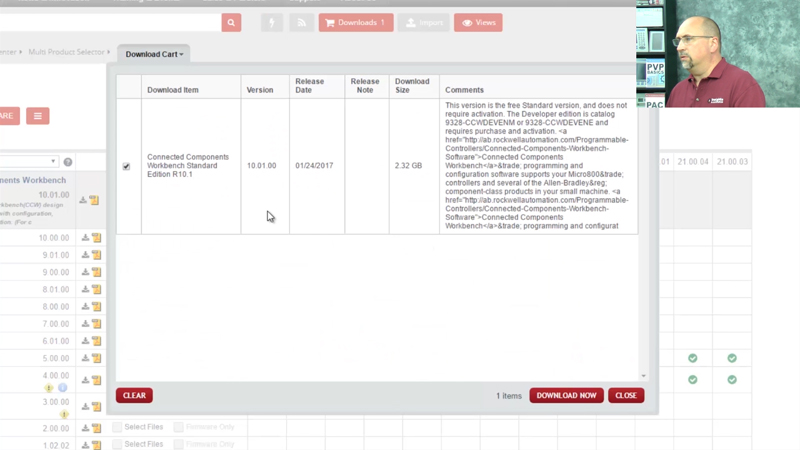Screen dimensions: 800x450
Task: Click the RSS feed icon
Action: pyautogui.click(x=301, y=22)
